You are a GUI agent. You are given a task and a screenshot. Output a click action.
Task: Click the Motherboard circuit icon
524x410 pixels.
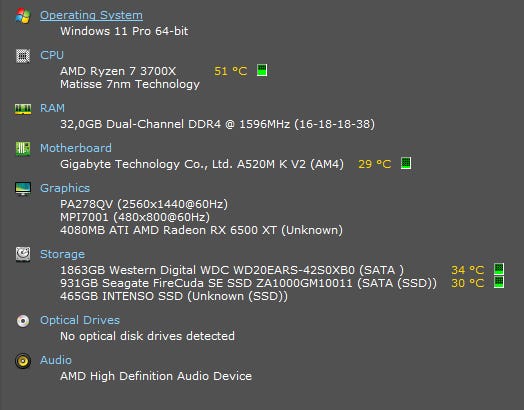click(x=23, y=149)
